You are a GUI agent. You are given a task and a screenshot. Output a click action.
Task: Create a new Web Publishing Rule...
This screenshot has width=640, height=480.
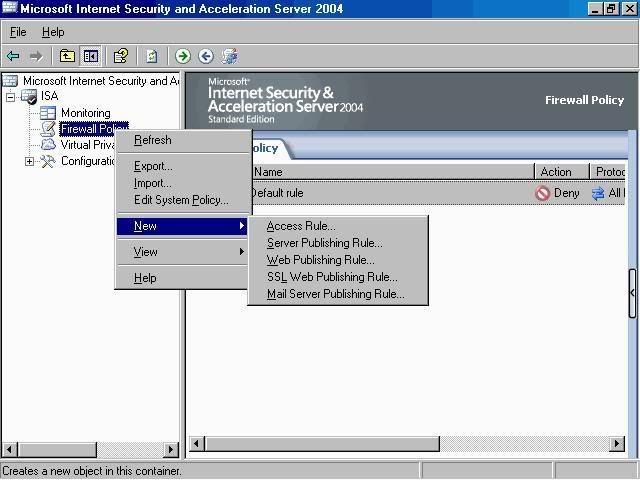338,260
